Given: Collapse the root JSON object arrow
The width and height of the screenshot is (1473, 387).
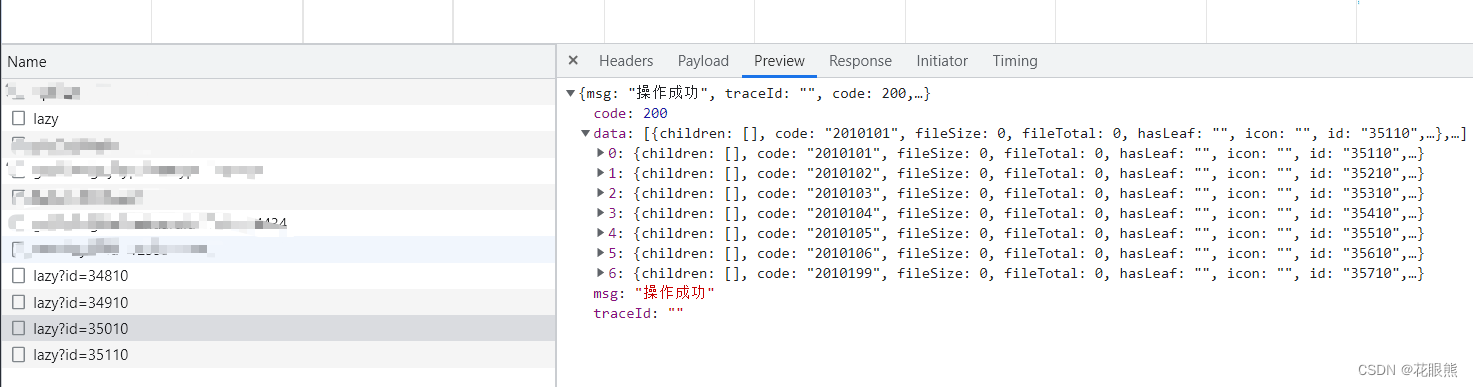Looking at the screenshot, I should 571,93.
